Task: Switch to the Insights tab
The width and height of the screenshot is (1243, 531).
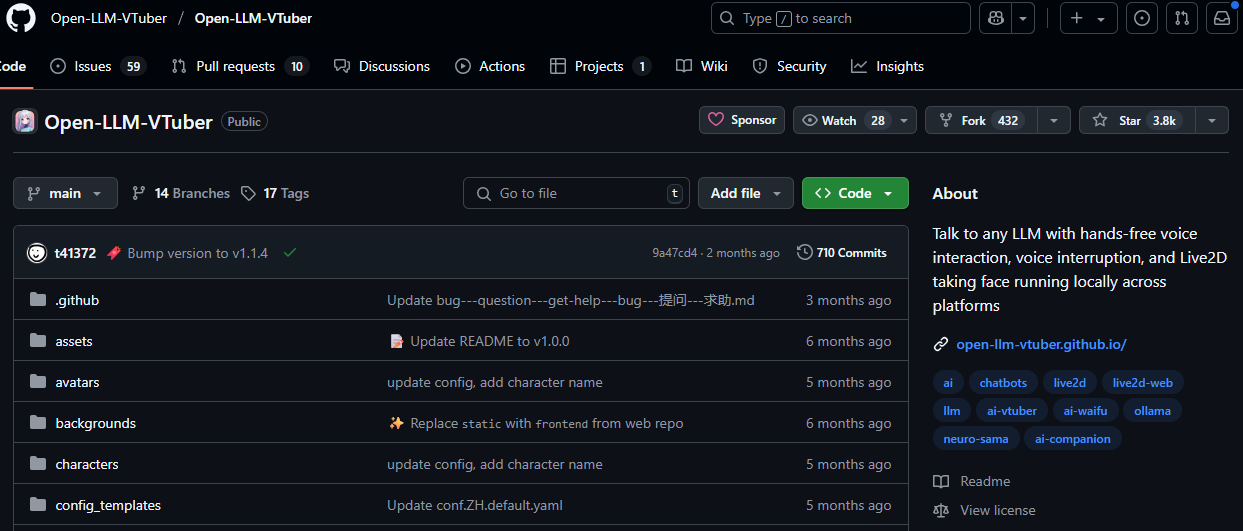Action: click(887, 66)
